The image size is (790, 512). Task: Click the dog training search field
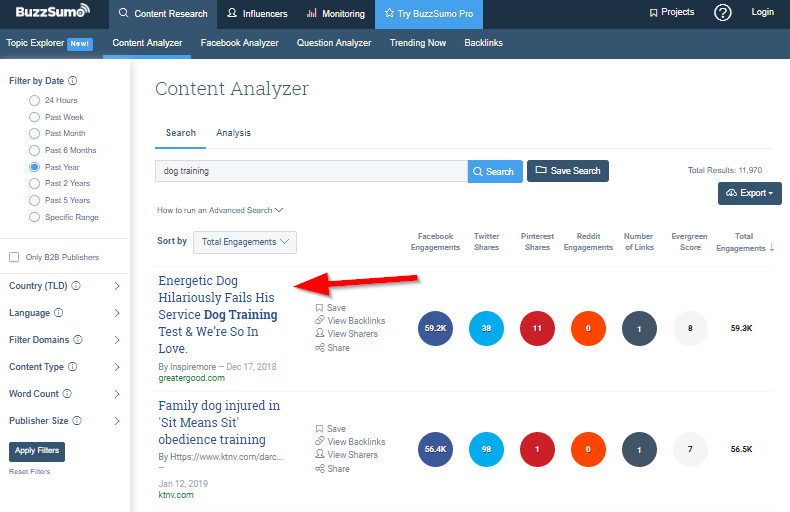tap(311, 171)
